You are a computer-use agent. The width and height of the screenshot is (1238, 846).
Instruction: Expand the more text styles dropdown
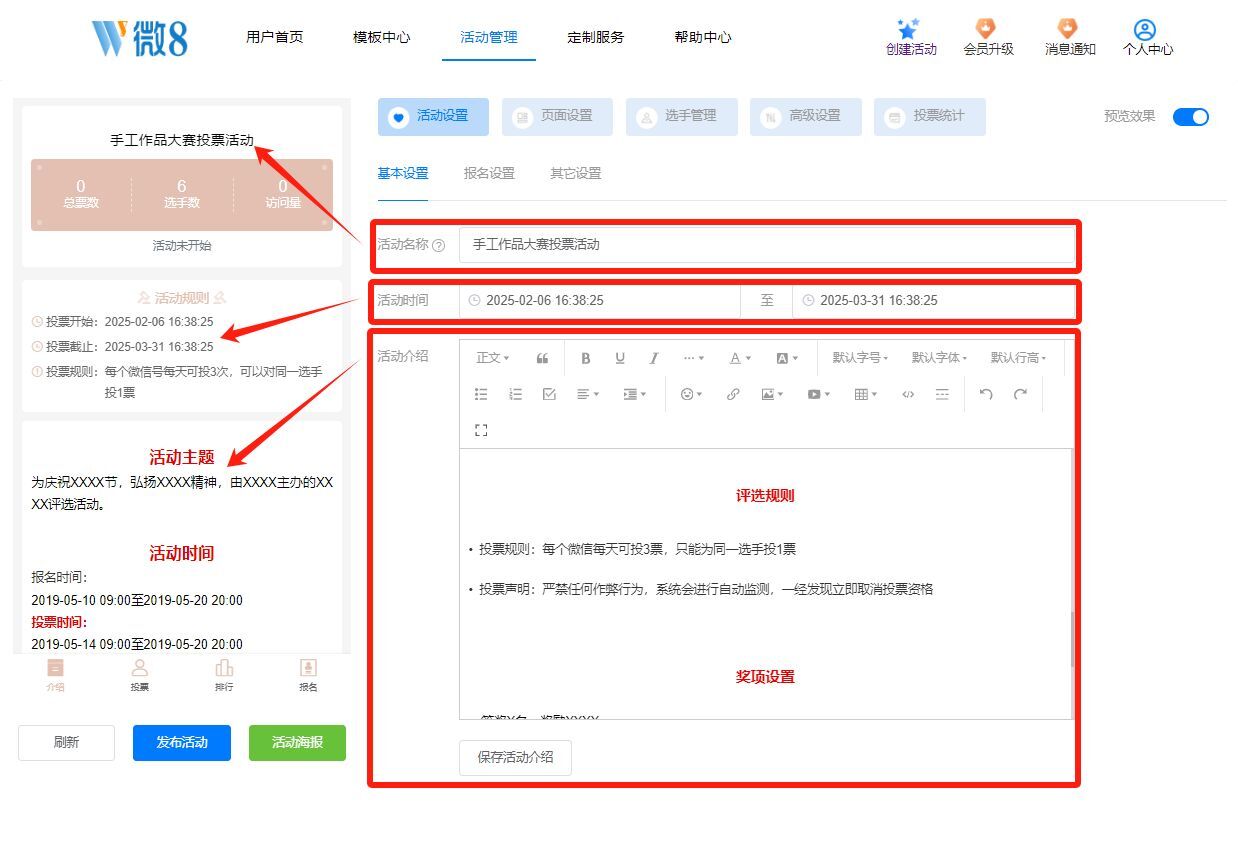coord(694,358)
